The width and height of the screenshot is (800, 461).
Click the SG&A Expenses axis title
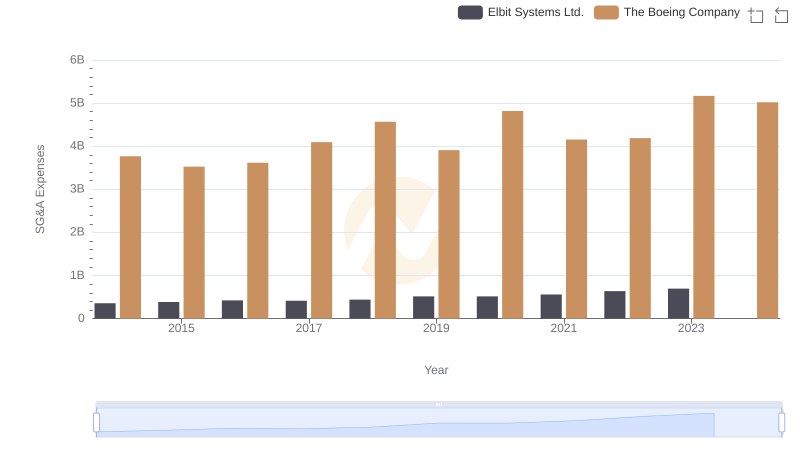tap(40, 189)
